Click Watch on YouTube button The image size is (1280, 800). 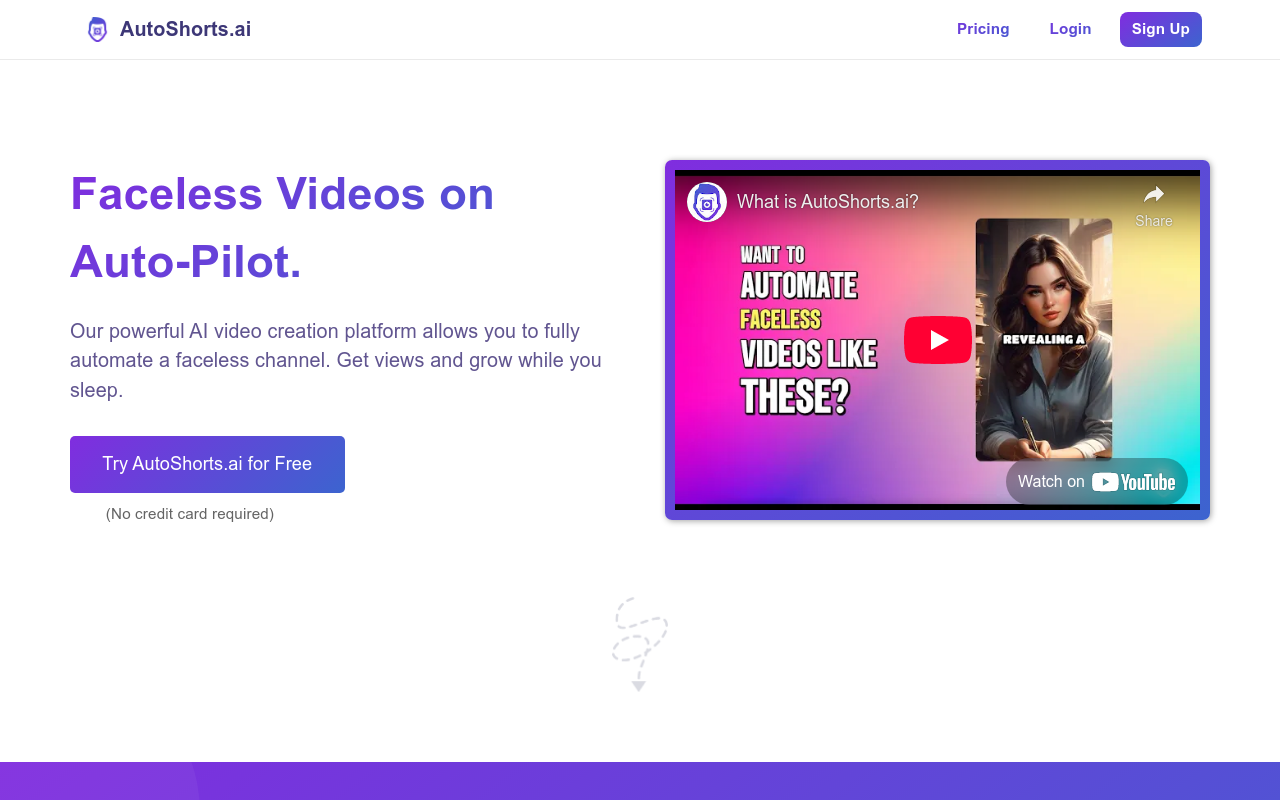[1096, 482]
